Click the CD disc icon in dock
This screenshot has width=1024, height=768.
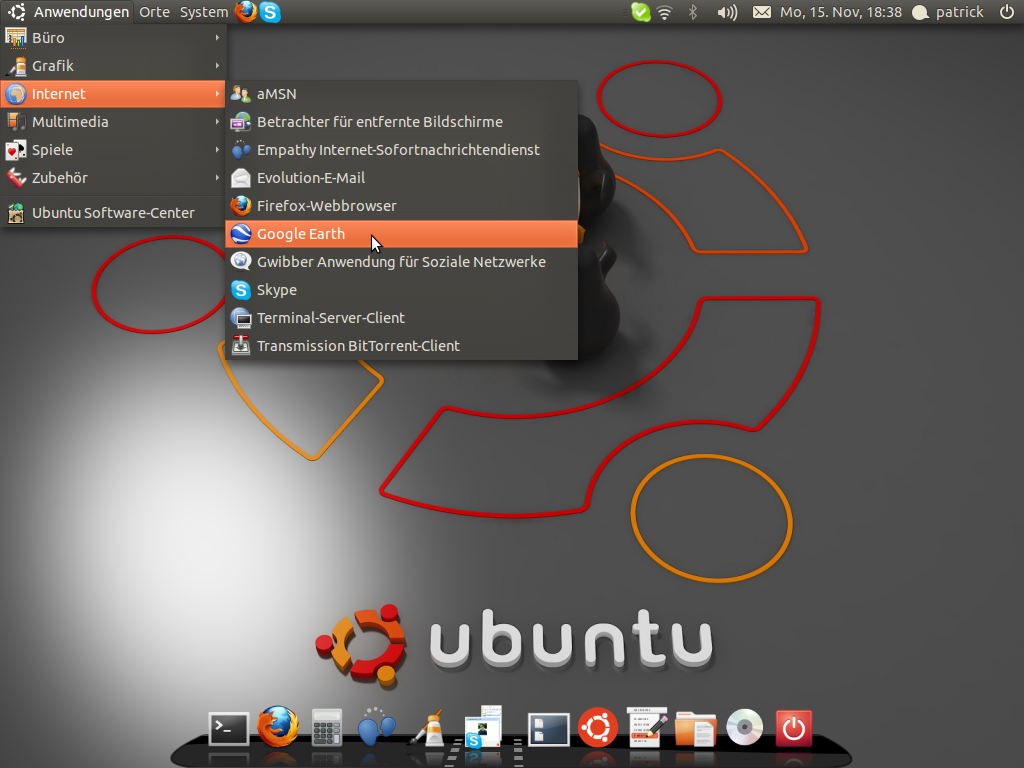744,727
